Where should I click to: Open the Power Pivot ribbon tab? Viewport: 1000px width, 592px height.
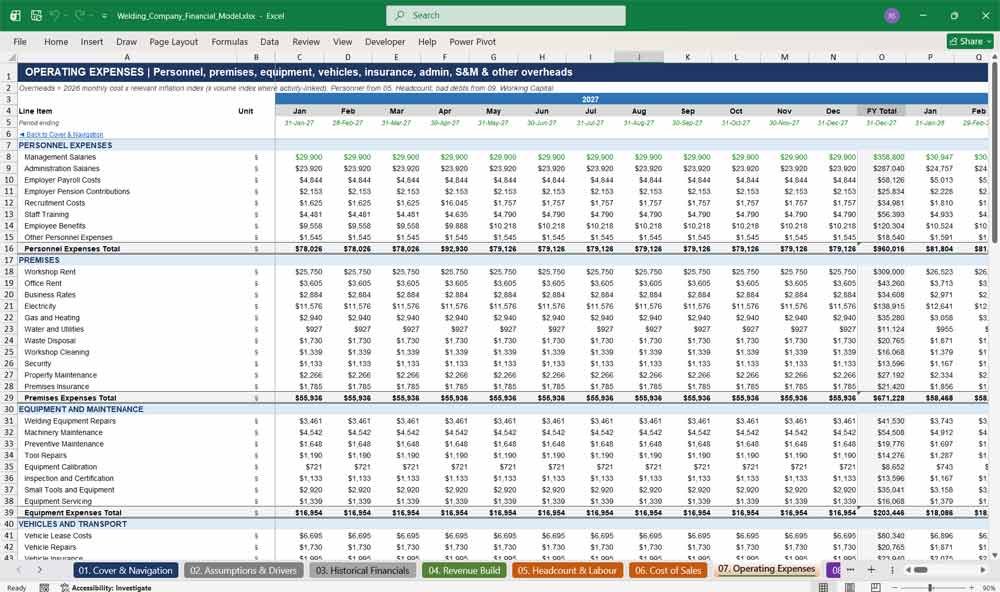point(473,41)
